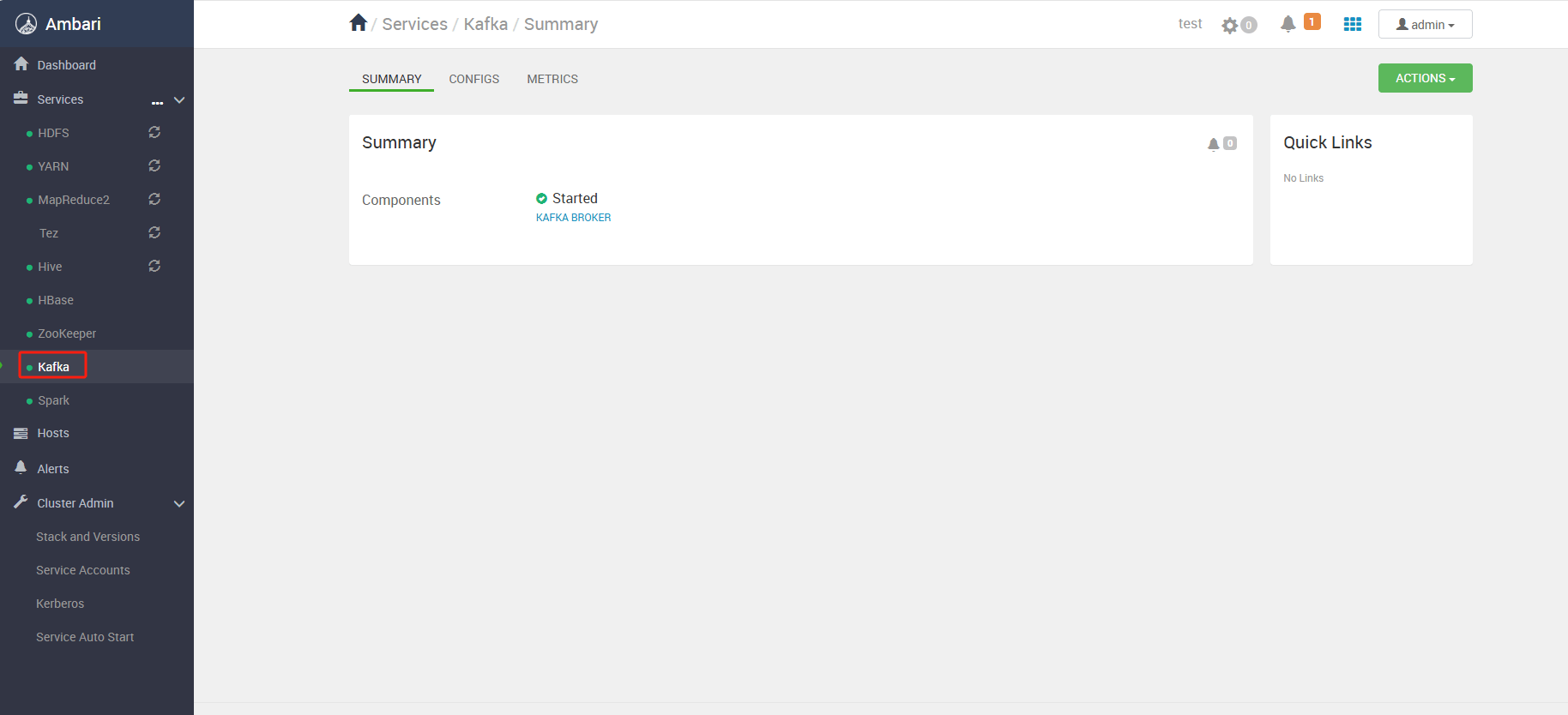Select HDFS service in sidebar

(53, 133)
